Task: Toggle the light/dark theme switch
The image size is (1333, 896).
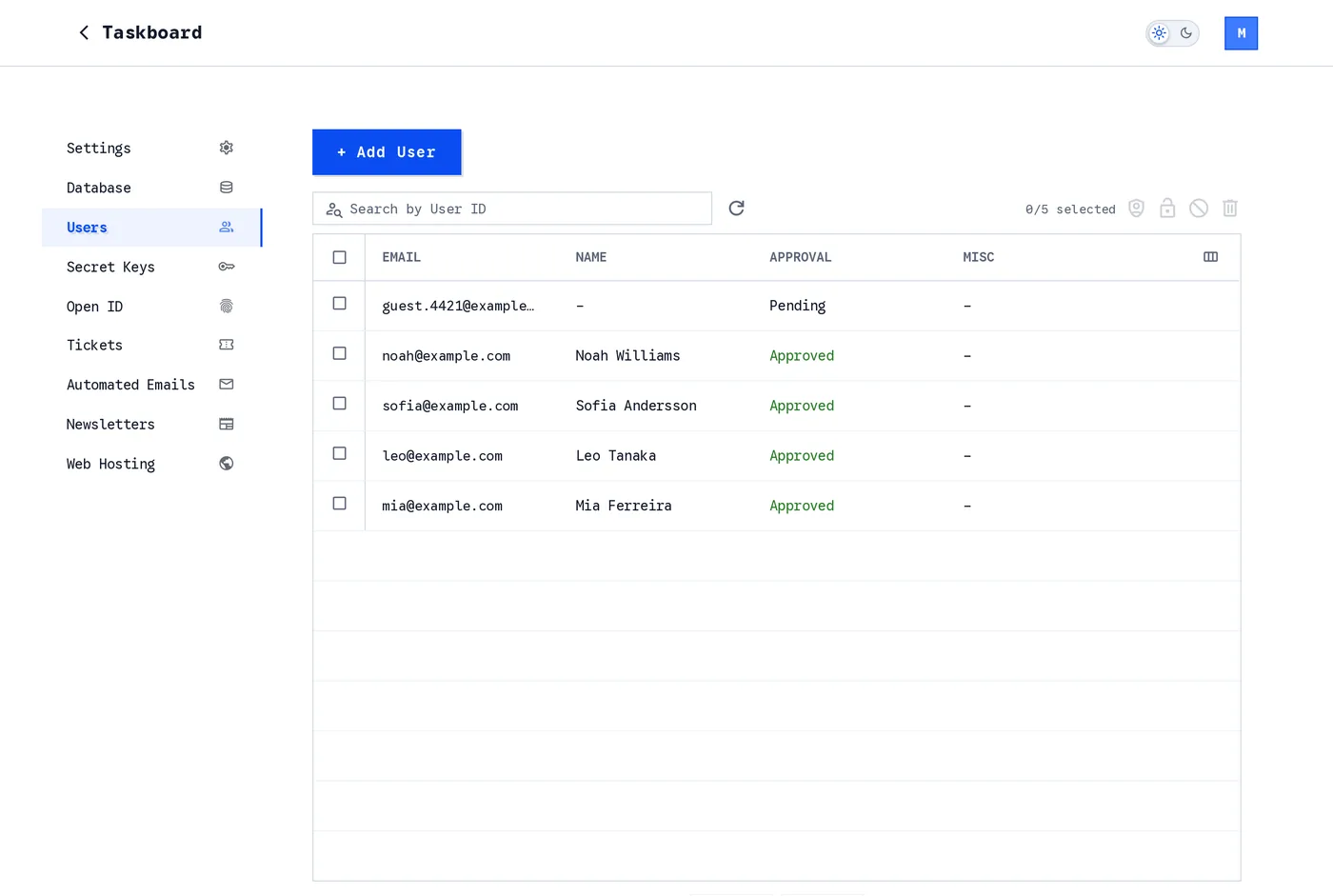Action: [x=1172, y=33]
